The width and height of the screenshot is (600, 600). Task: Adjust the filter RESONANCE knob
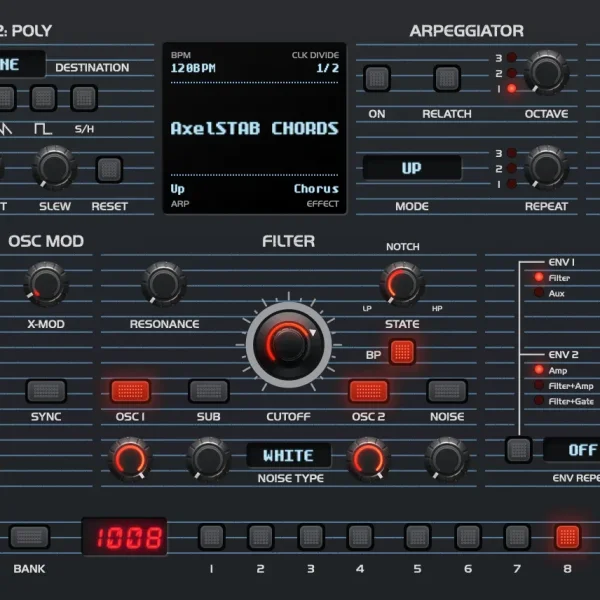tap(164, 284)
